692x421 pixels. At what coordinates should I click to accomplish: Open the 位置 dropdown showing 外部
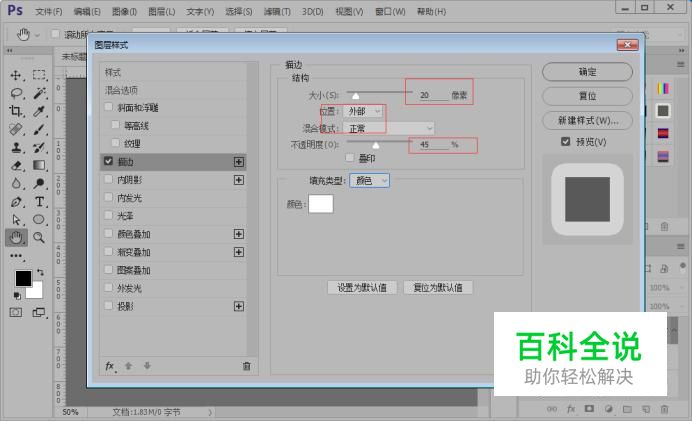coord(362,111)
